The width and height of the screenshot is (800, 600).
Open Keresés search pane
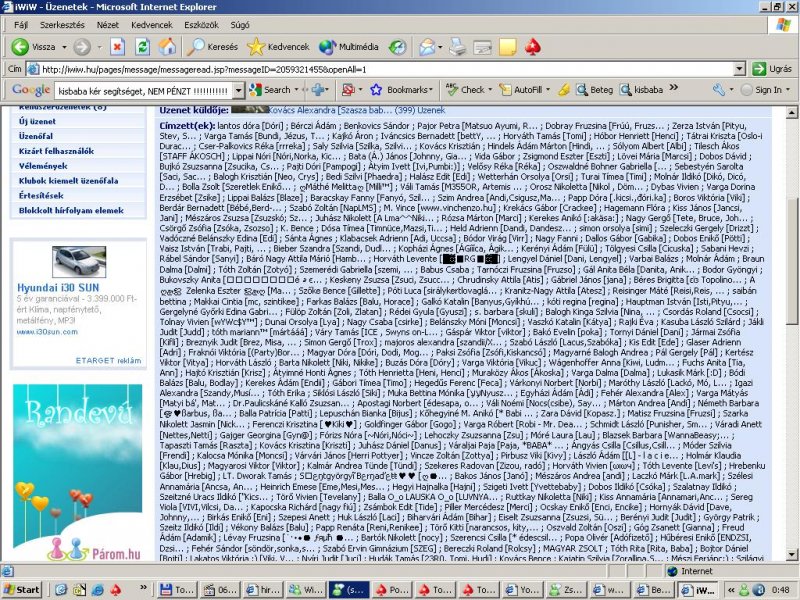click(x=212, y=47)
